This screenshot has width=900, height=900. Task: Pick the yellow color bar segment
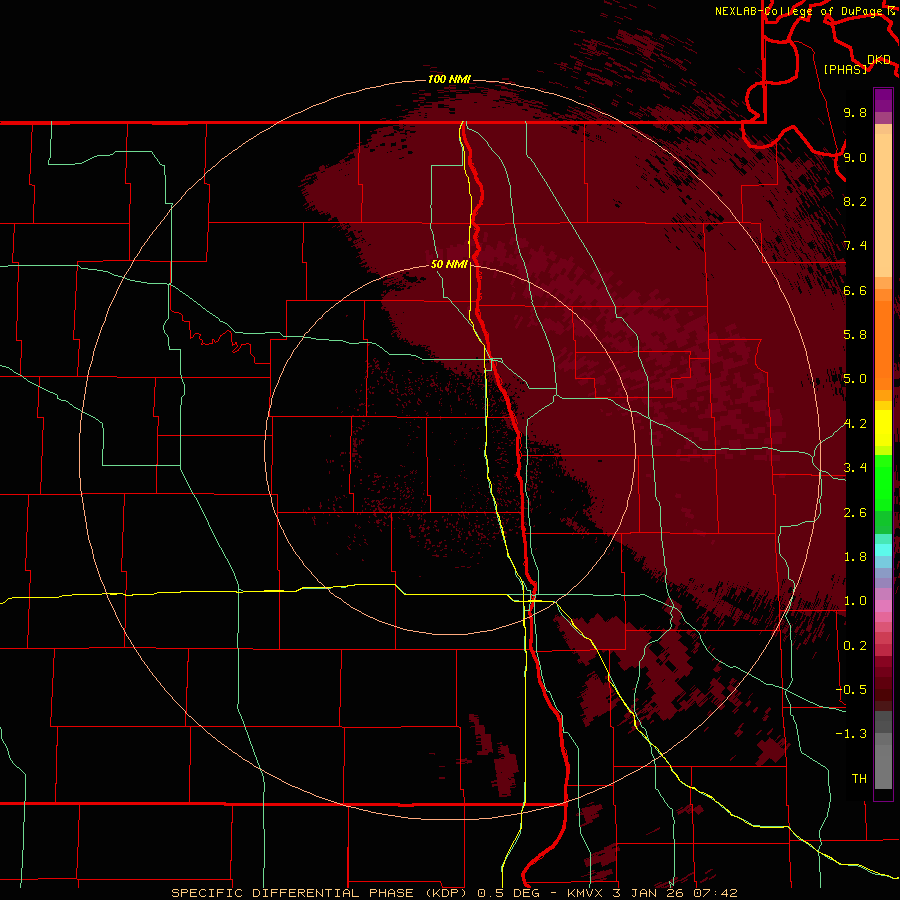[883, 428]
